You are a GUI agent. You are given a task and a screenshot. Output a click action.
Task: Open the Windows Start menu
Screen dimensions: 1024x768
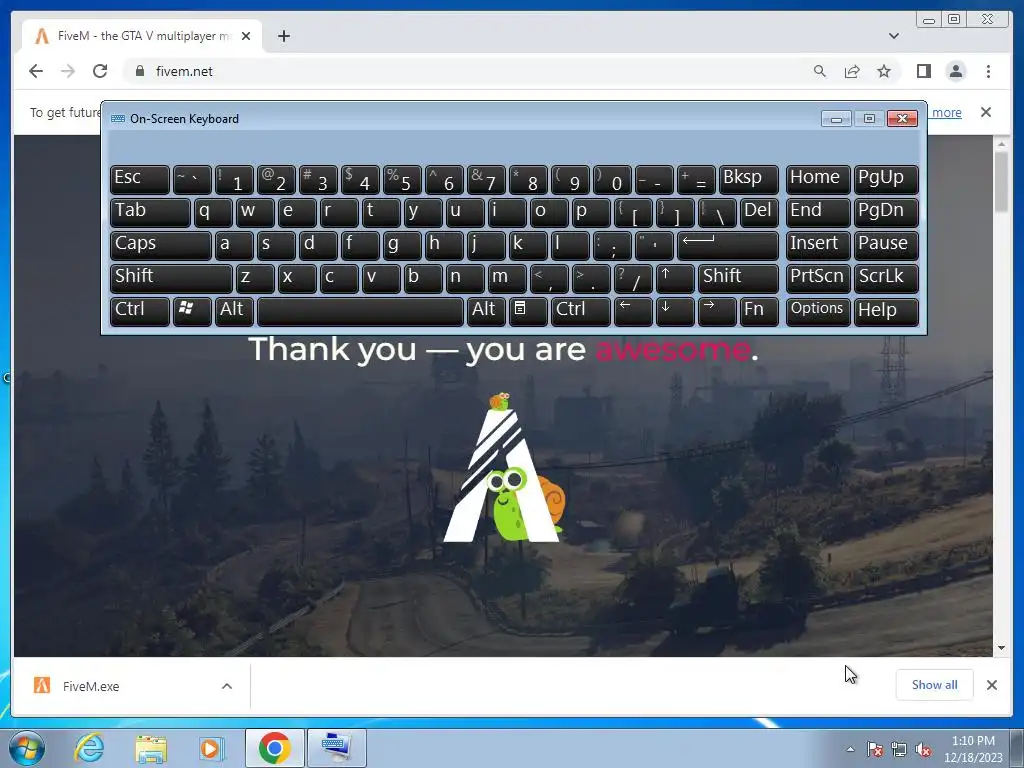[x=26, y=748]
